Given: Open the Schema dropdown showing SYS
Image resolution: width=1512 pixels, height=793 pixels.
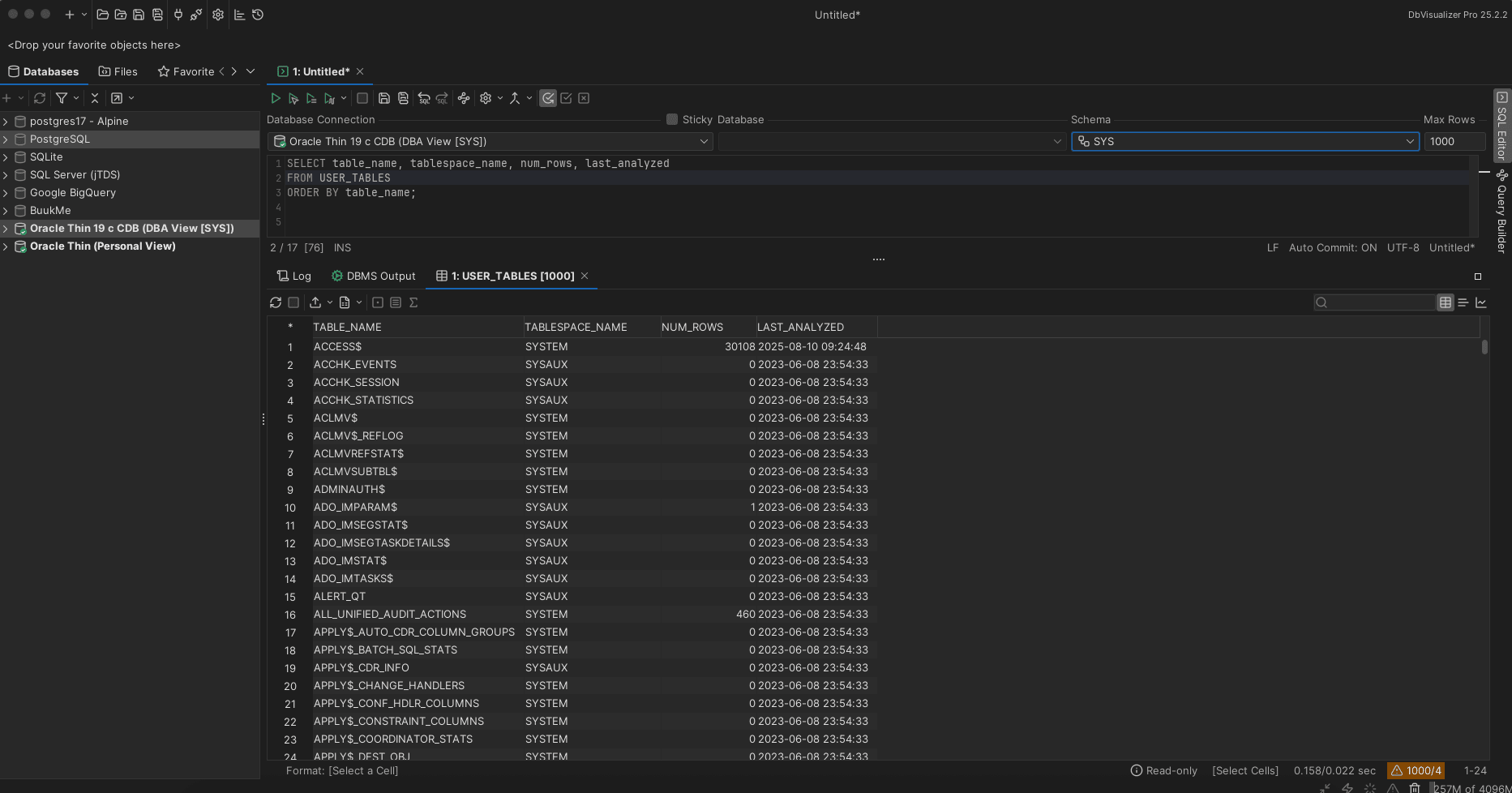Looking at the screenshot, I should tap(1244, 141).
